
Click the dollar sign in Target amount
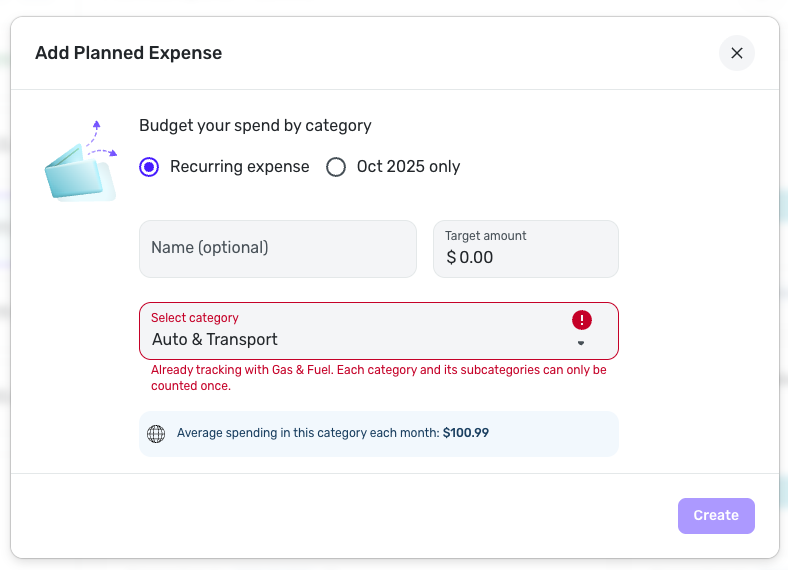tap(451, 258)
